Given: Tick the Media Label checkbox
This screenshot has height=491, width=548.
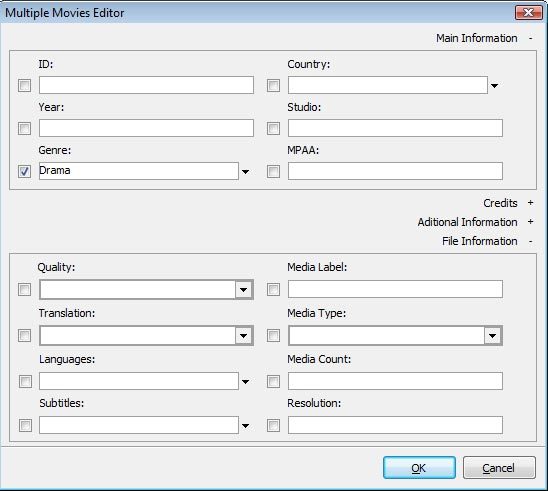Looking at the screenshot, I should pos(273,289).
